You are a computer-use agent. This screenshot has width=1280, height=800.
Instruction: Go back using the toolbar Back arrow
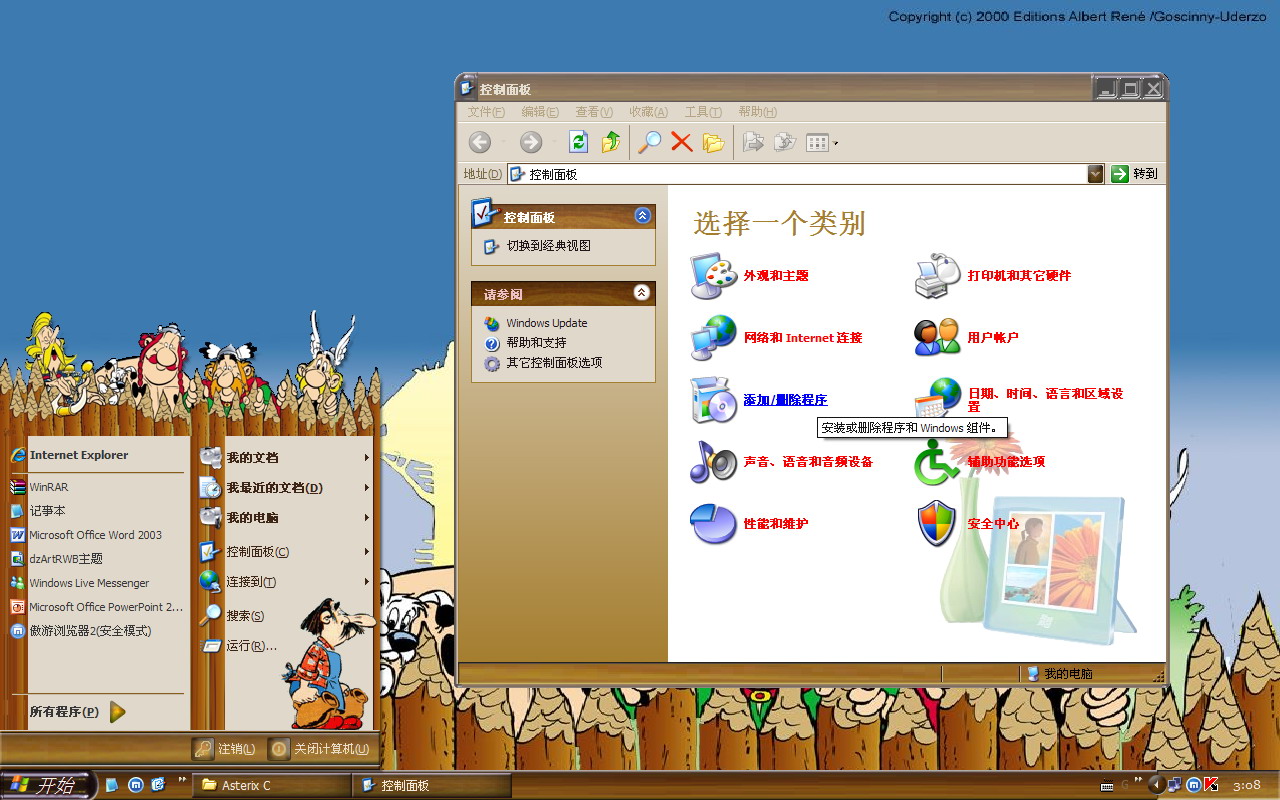[x=480, y=142]
